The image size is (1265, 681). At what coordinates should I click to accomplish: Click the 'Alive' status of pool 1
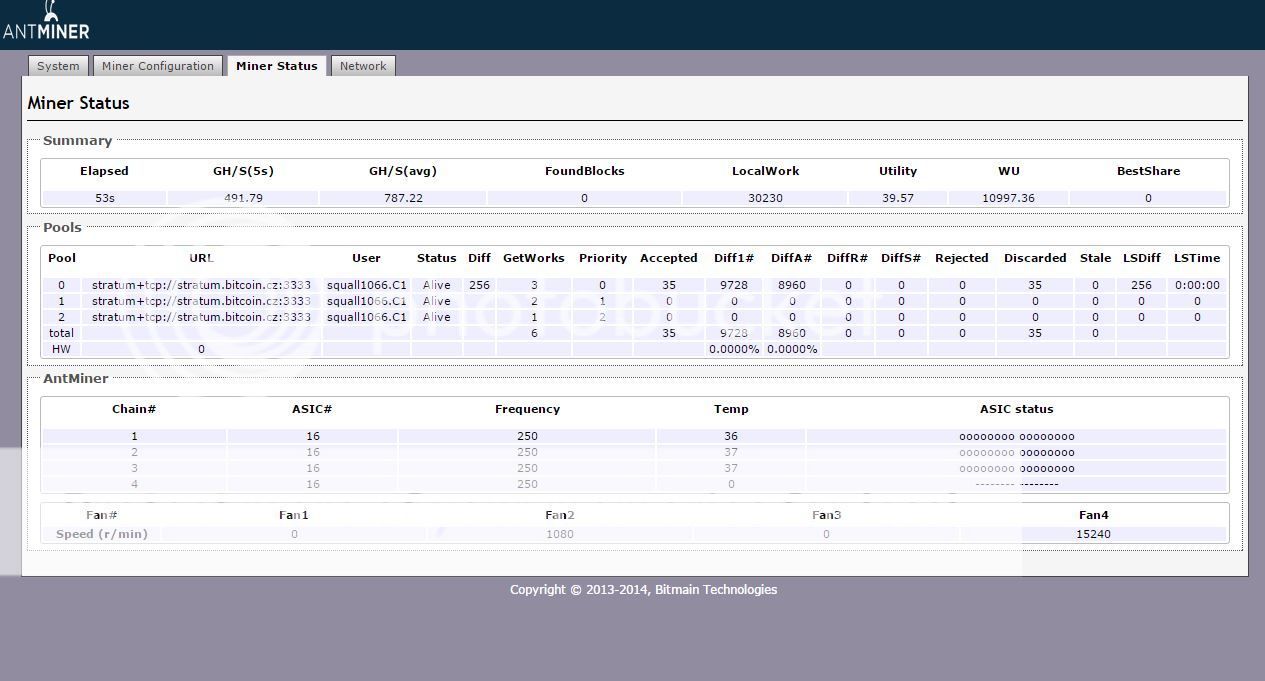pyautogui.click(x=436, y=301)
